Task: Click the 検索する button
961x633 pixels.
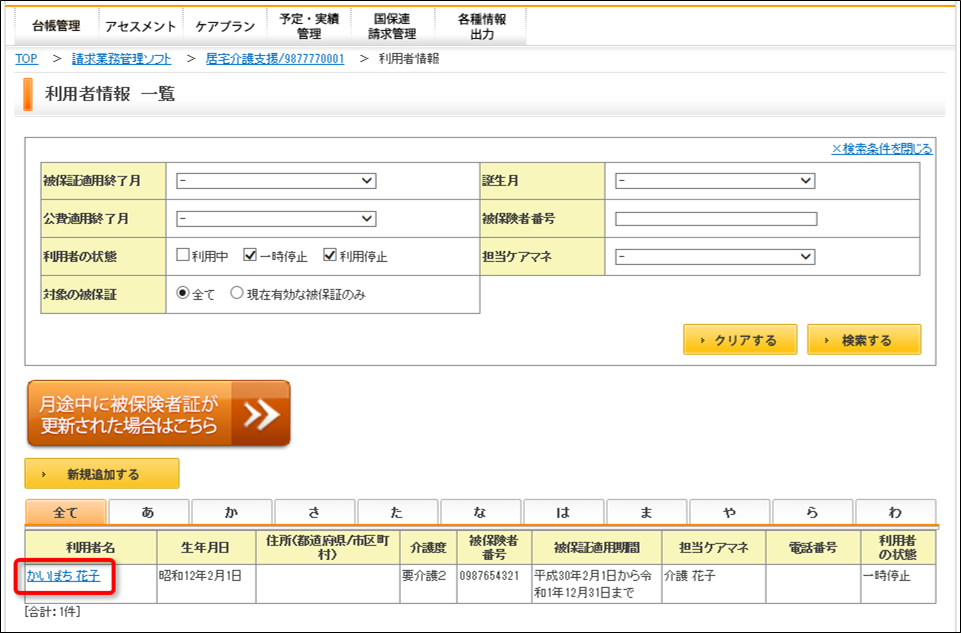Action: click(864, 339)
